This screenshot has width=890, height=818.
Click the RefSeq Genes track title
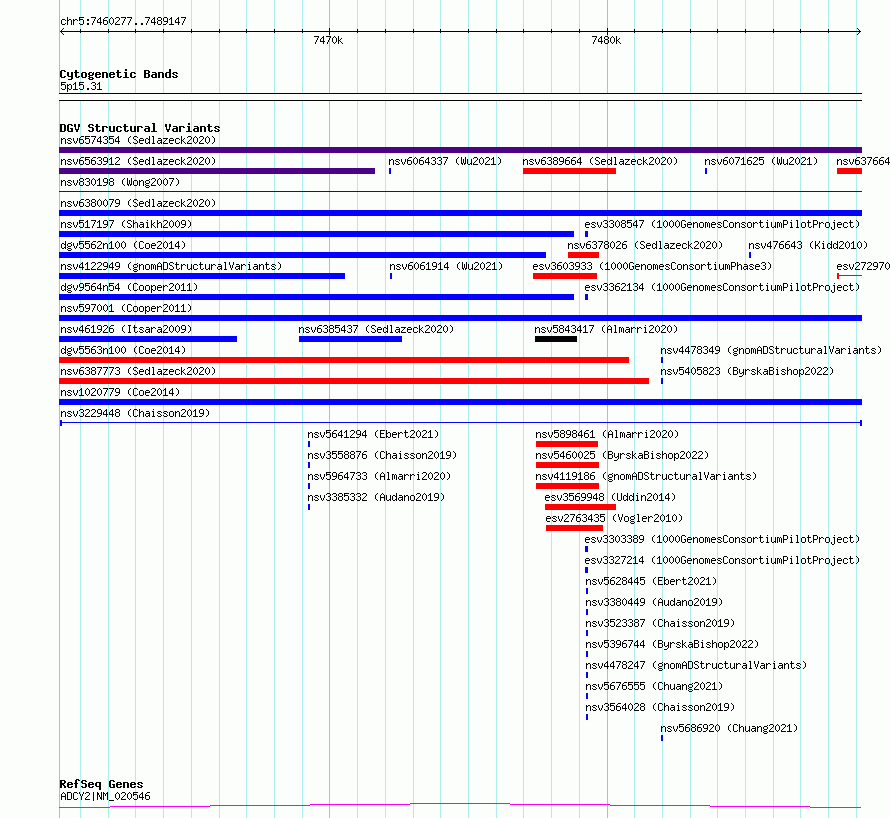click(x=101, y=784)
